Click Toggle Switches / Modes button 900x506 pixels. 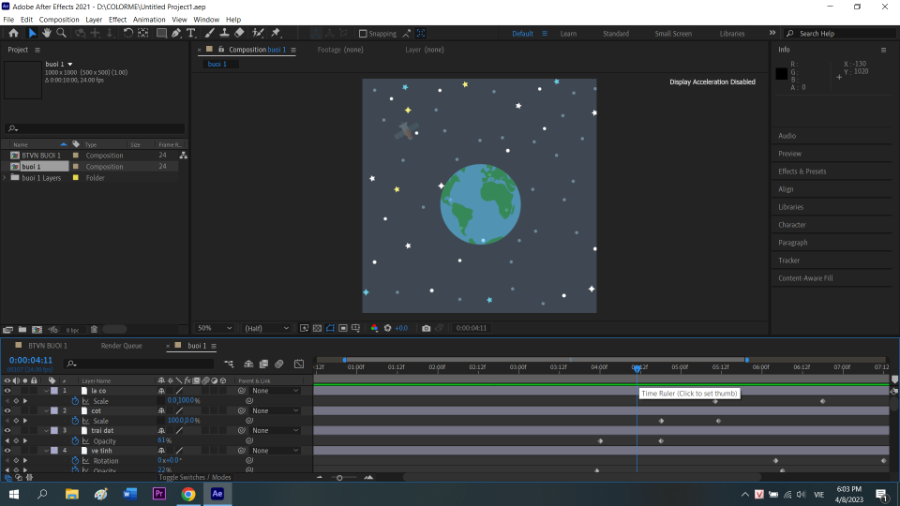(x=195, y=477)
